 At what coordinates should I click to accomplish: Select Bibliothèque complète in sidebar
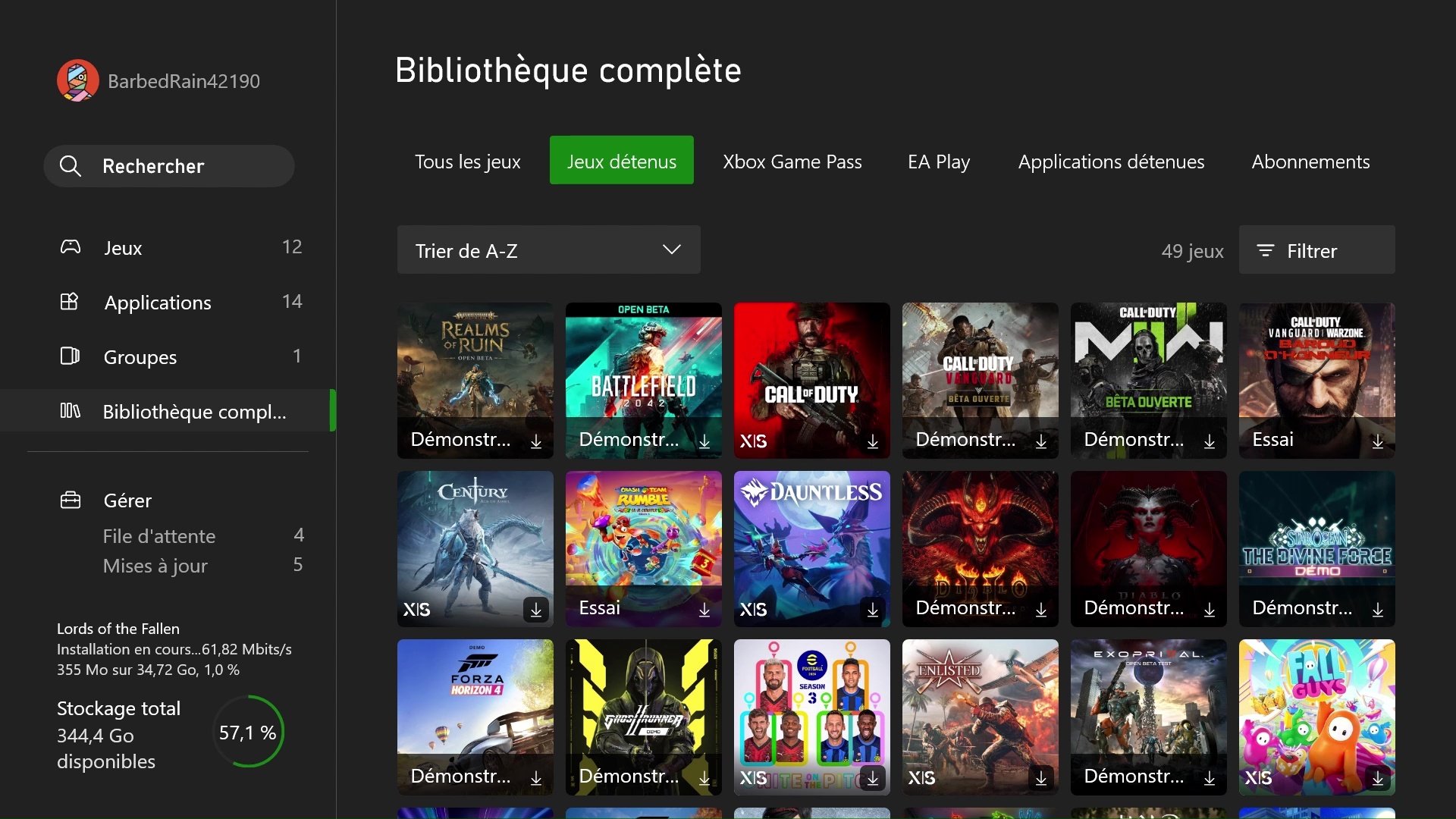168,411
